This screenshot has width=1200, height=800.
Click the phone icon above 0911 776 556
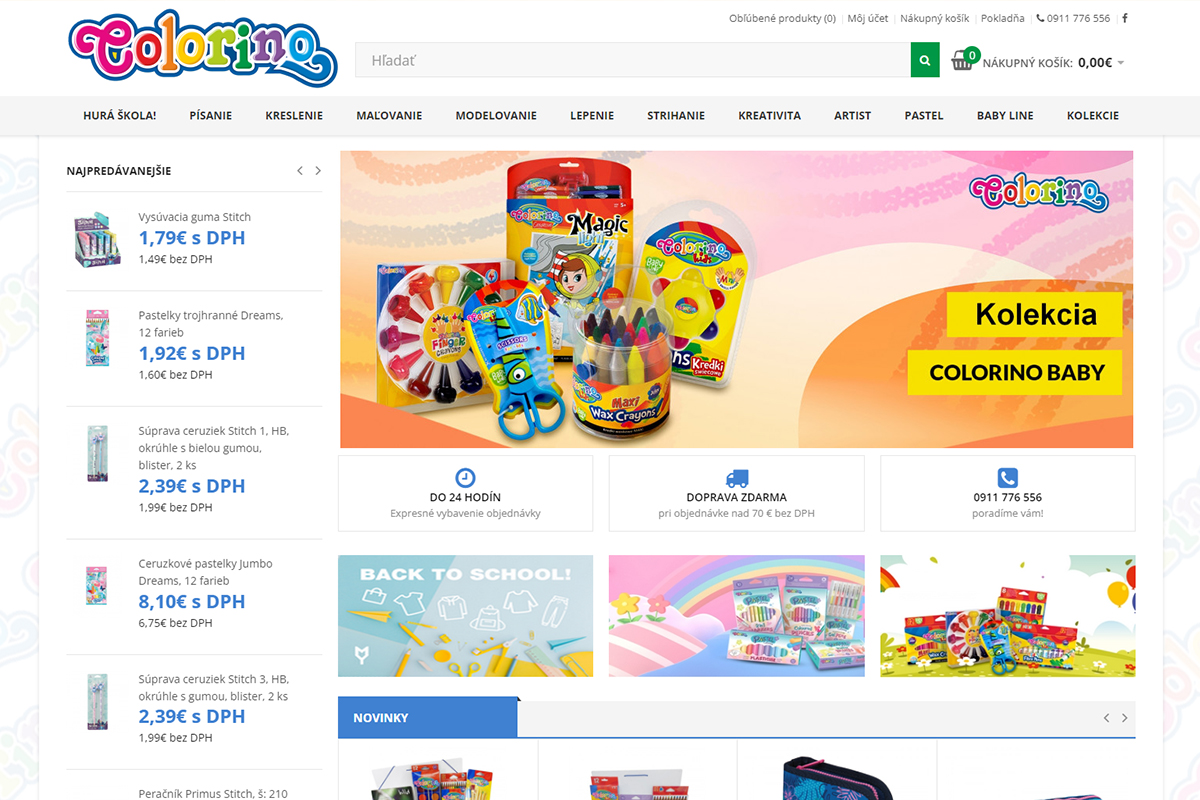[1007, 478]
